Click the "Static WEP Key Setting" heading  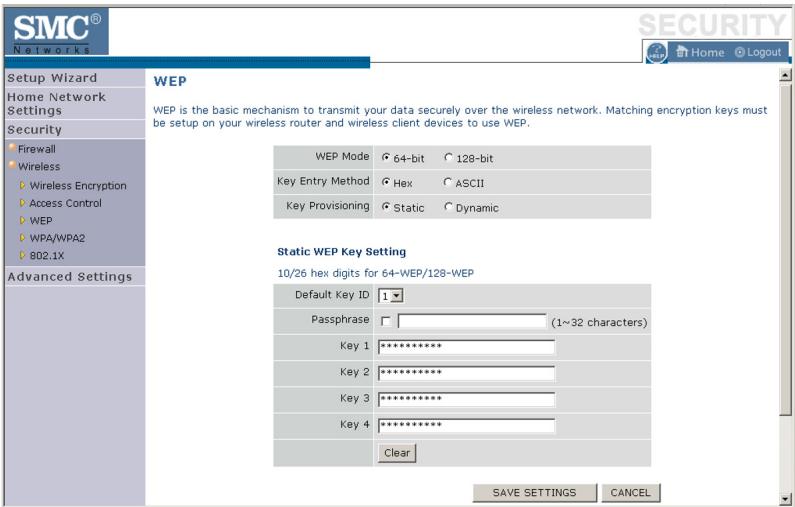pyautogui.click(x=342, y=252)
